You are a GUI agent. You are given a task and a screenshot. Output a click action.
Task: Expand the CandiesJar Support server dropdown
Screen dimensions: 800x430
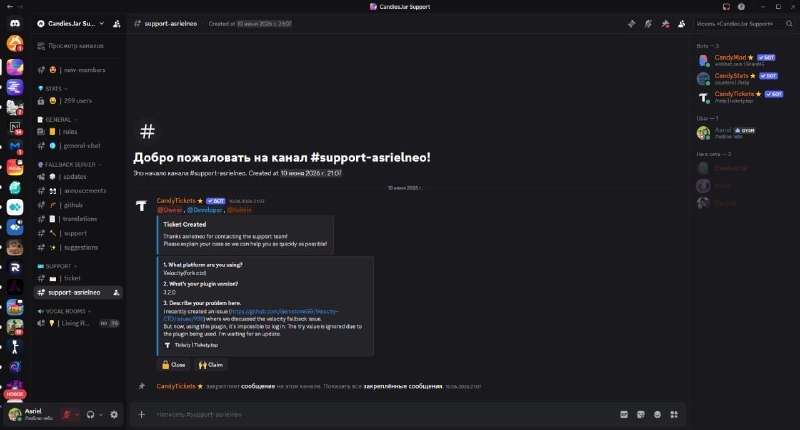(x=71, y=23)
